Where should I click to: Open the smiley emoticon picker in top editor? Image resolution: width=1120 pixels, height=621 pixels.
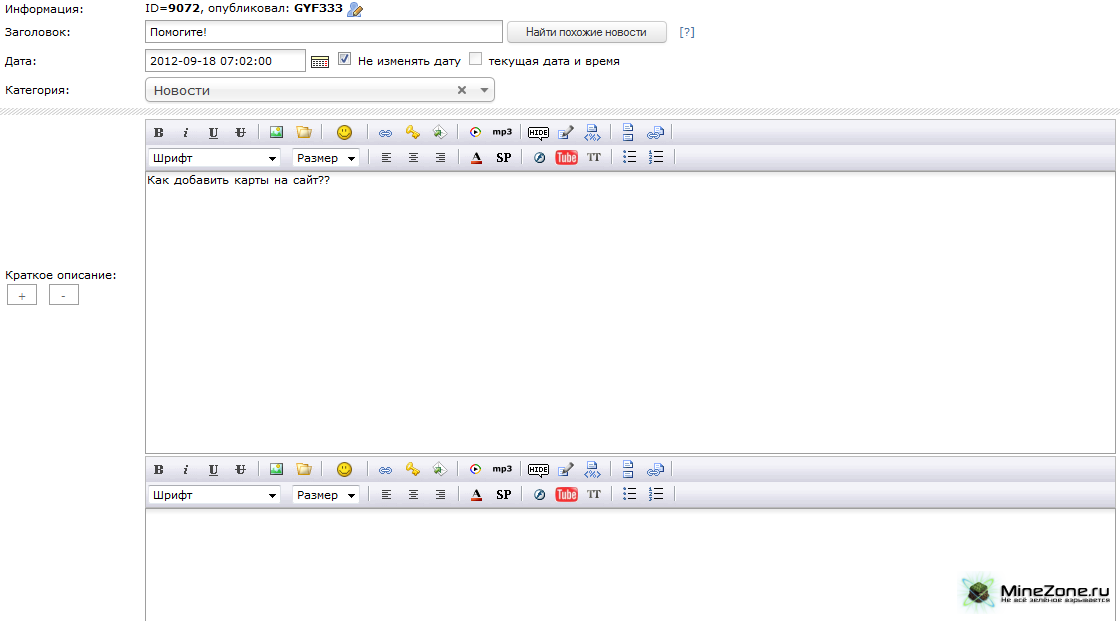344,132
